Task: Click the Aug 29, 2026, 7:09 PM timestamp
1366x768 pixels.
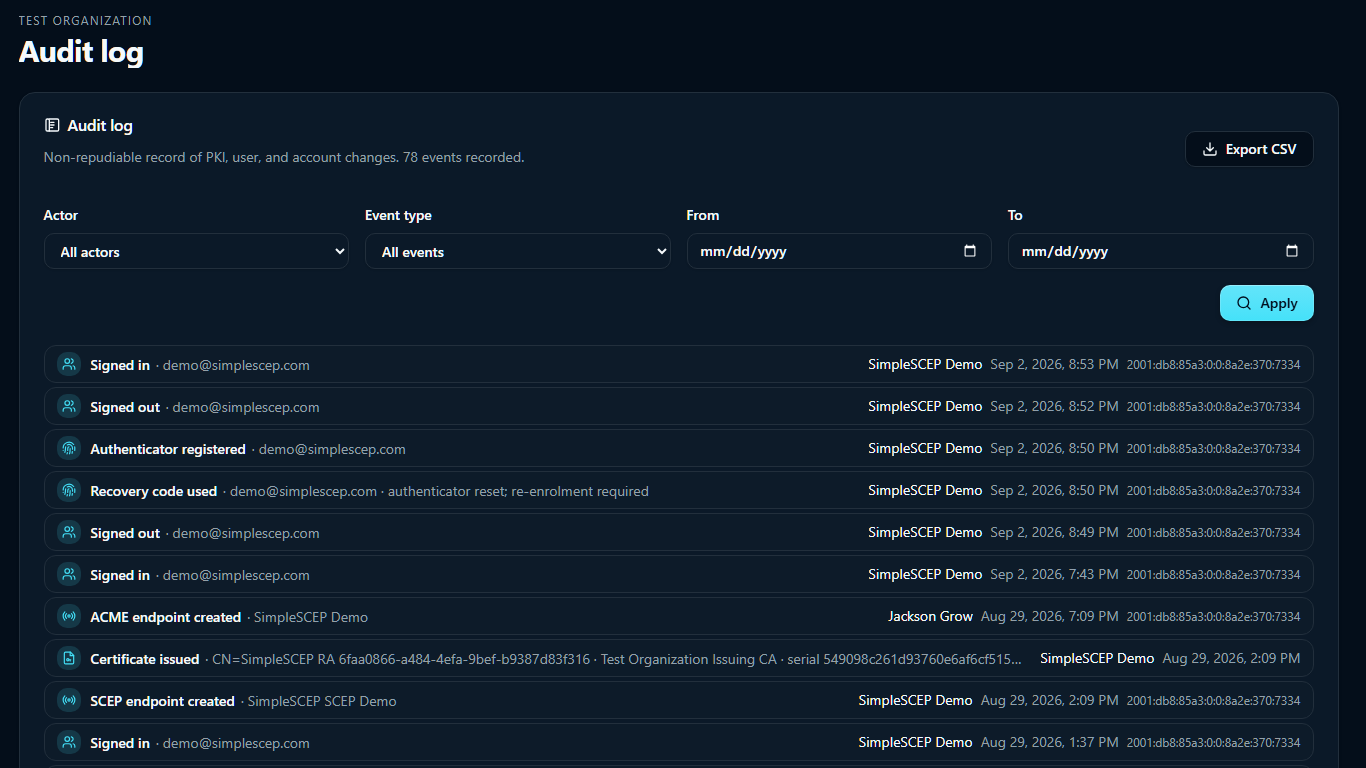Action: tap(1050, 616)
